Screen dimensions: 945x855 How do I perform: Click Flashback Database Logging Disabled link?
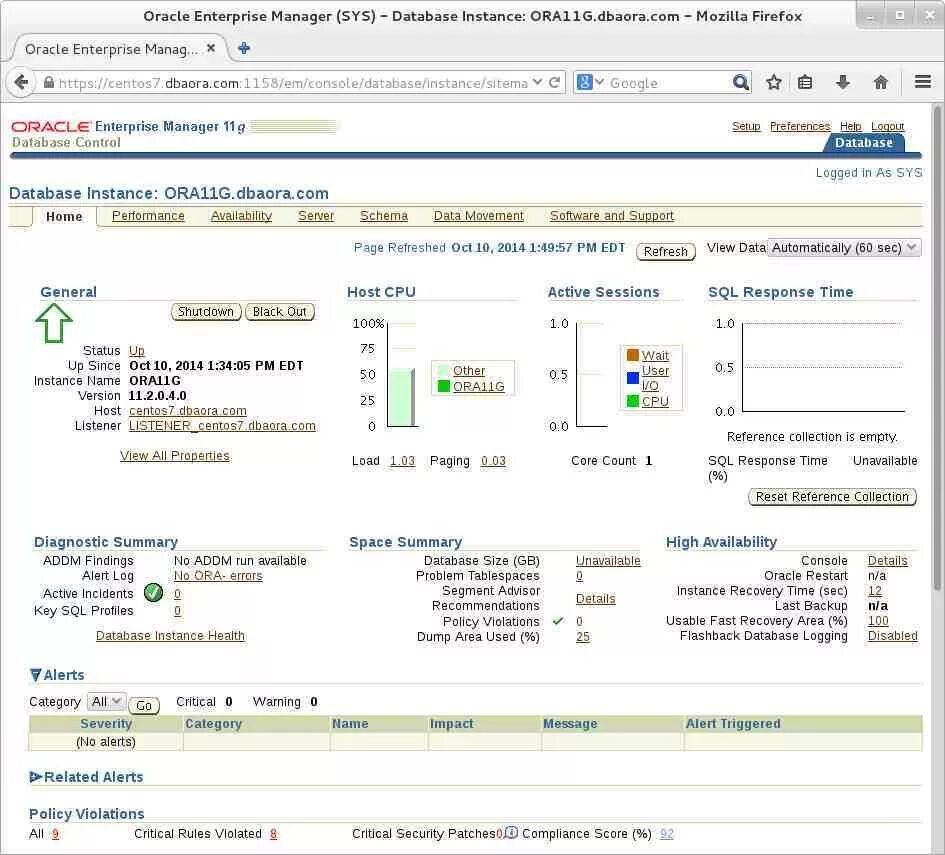click(893, 636)
